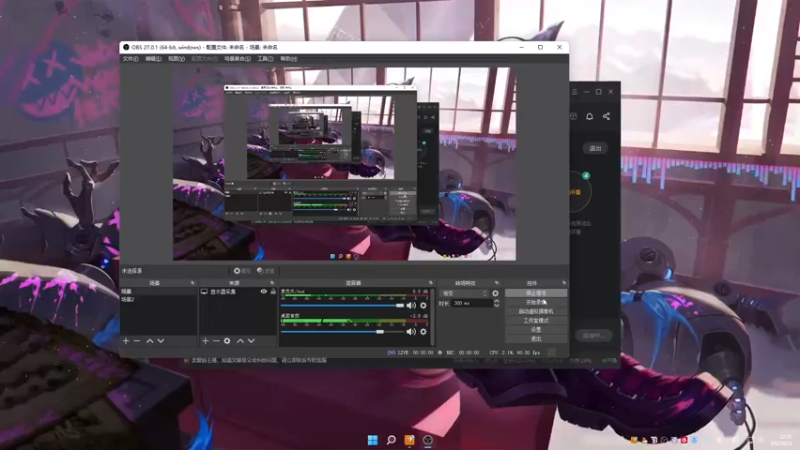800x450 pixels.
Task: Pop out the 混音器 dock panel icon
Action: pyautogui.click(x=431, y=283)
